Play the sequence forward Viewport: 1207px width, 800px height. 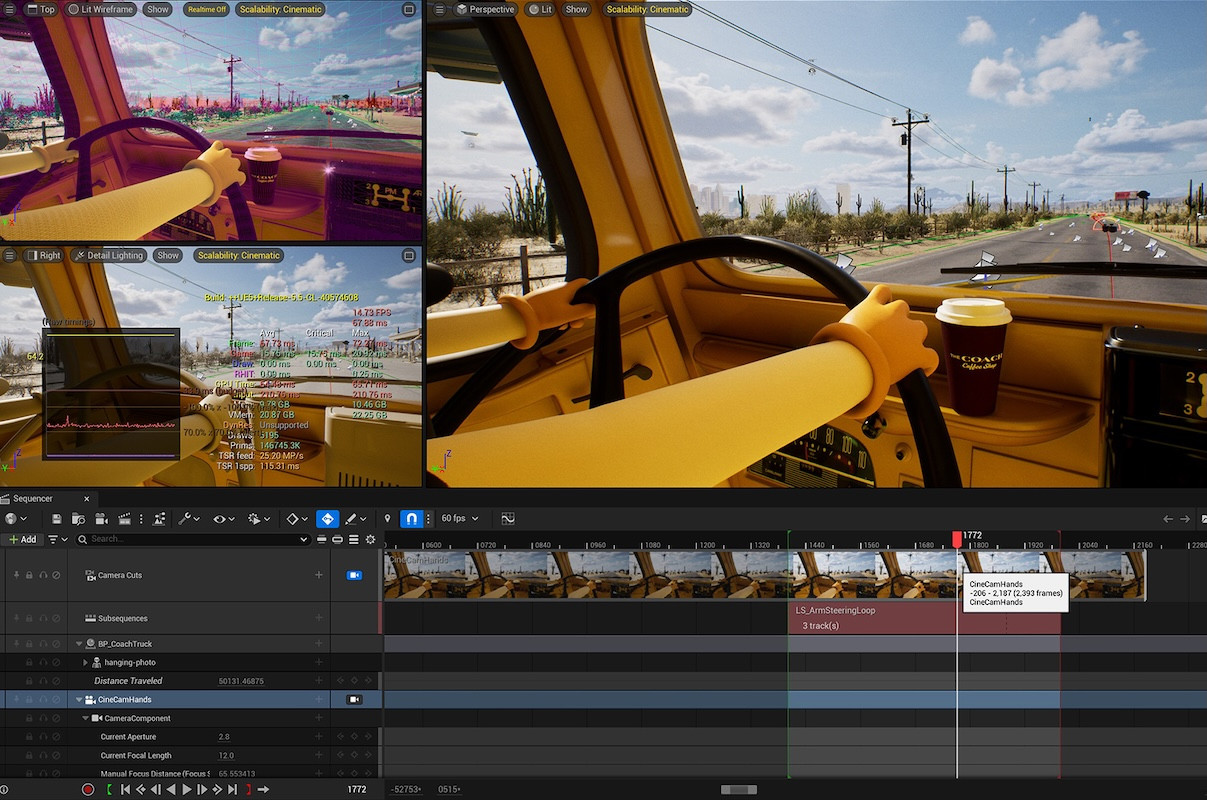tap(186, 789)
